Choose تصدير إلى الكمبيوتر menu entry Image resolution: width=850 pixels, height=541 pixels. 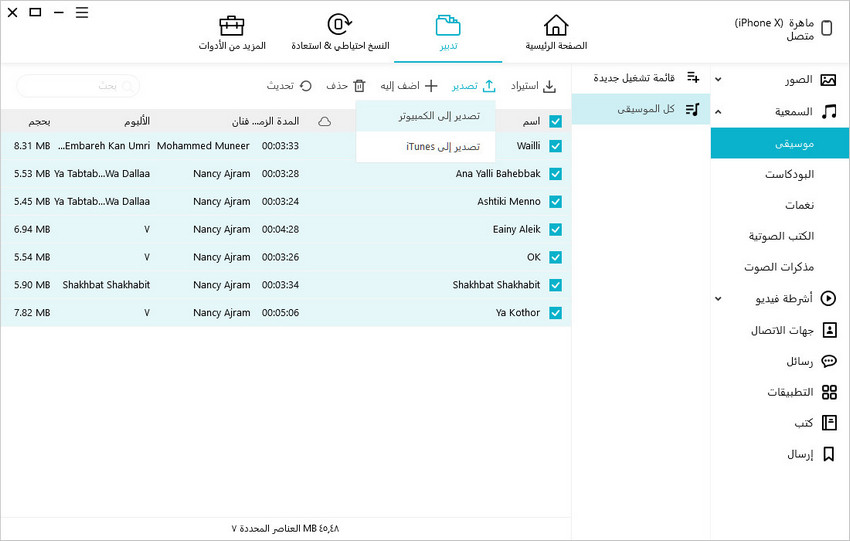tap(426, 115)
